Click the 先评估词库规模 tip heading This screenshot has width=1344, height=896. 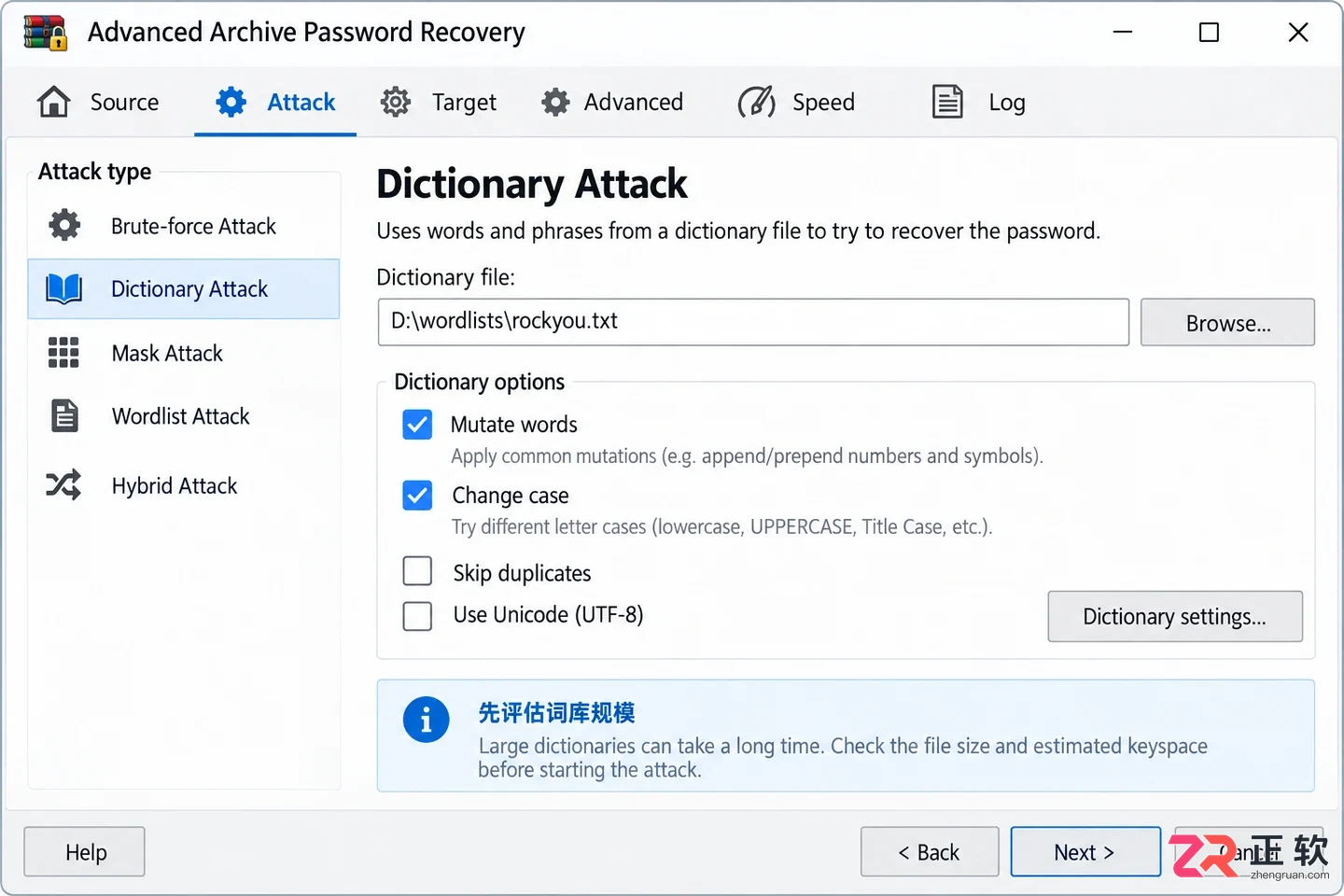(x=556, y=713)
